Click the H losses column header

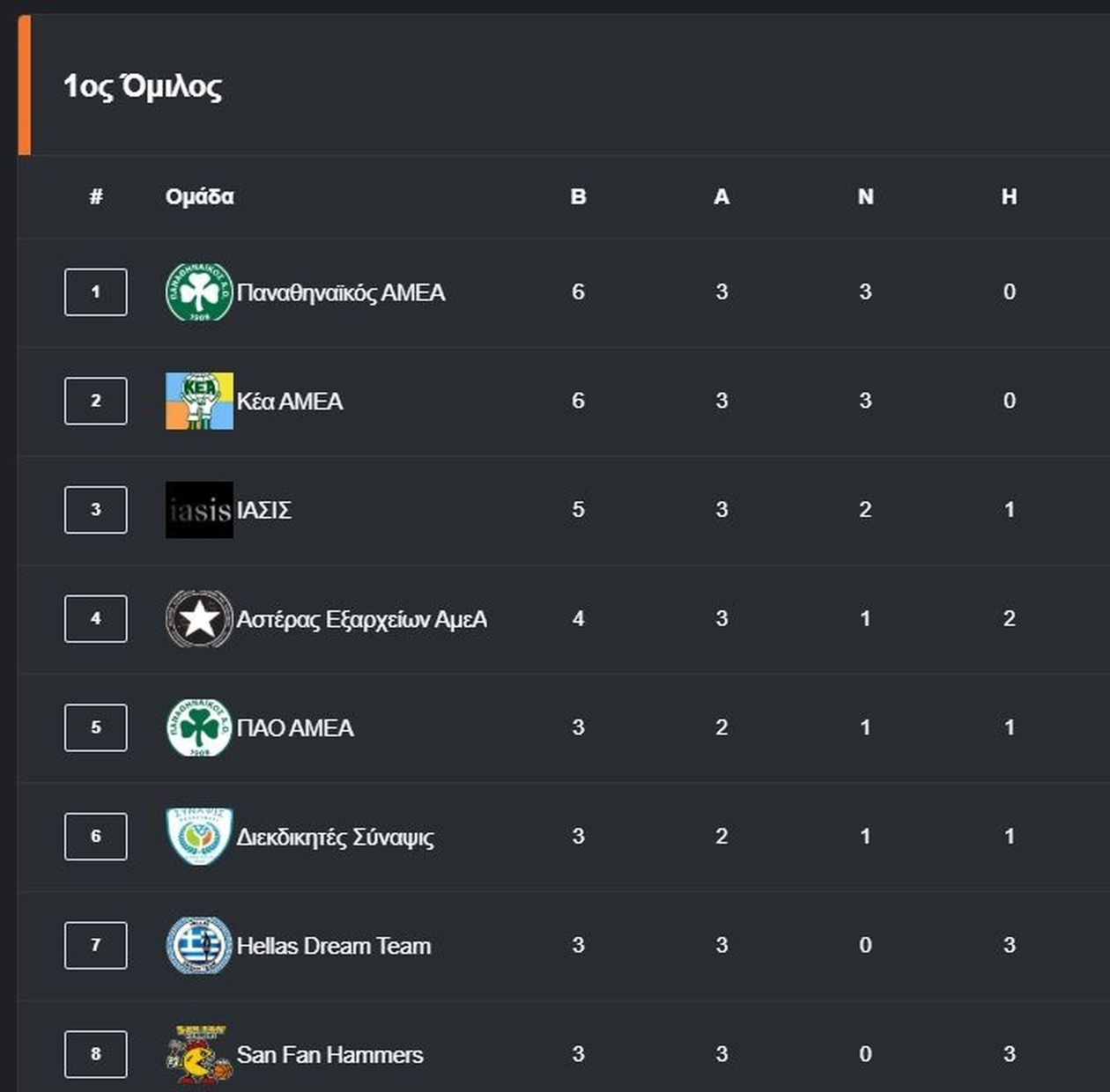click(x=1009, y=196)
